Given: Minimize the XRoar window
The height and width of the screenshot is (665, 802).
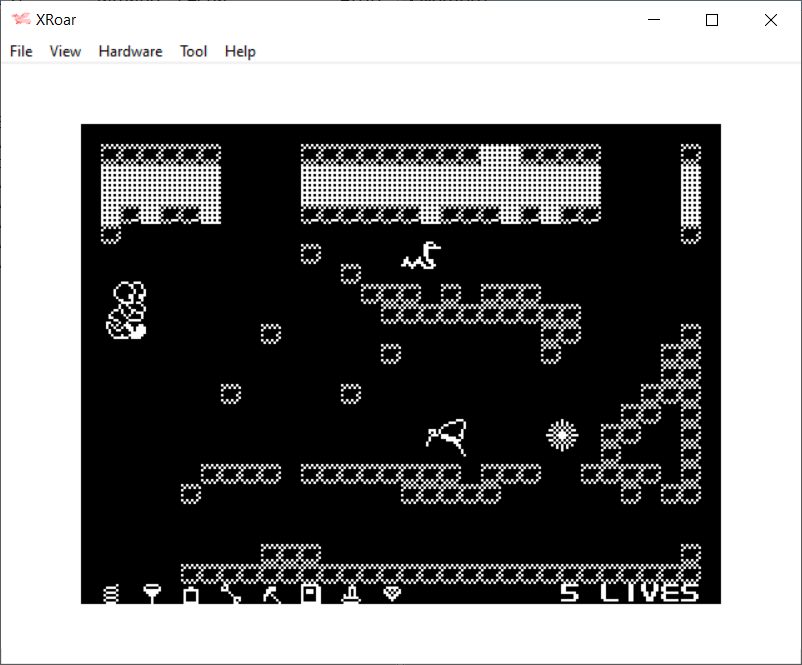Looking at the screenshot, I should pos(654,20).
